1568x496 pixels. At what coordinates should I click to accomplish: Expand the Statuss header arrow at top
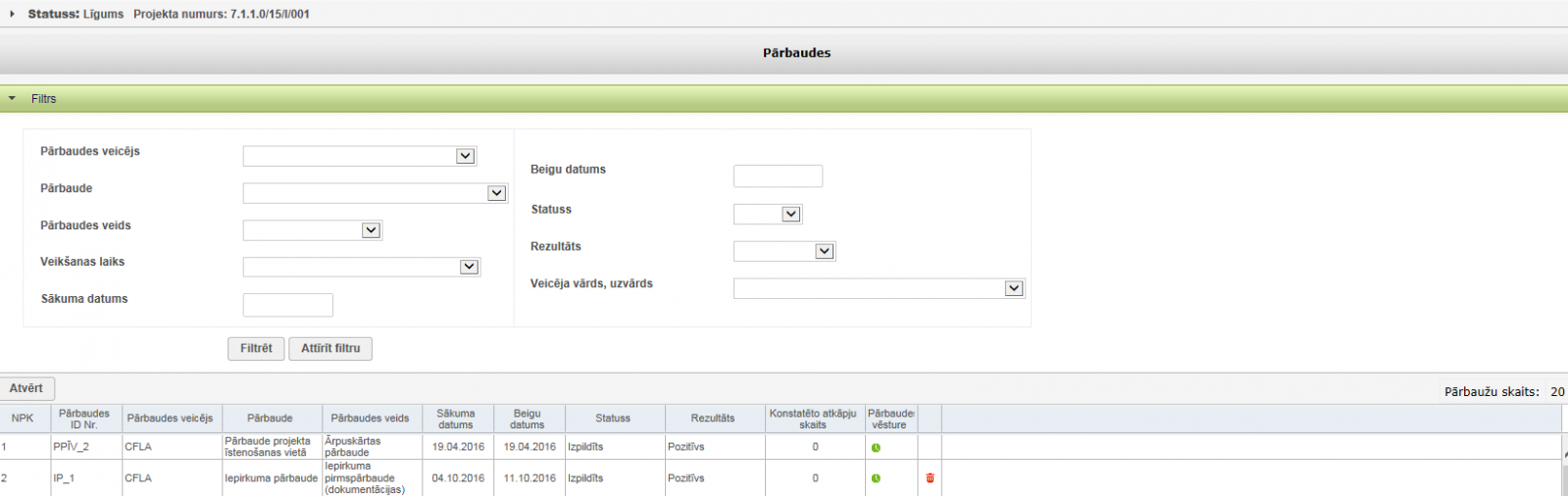click(12, 15)
